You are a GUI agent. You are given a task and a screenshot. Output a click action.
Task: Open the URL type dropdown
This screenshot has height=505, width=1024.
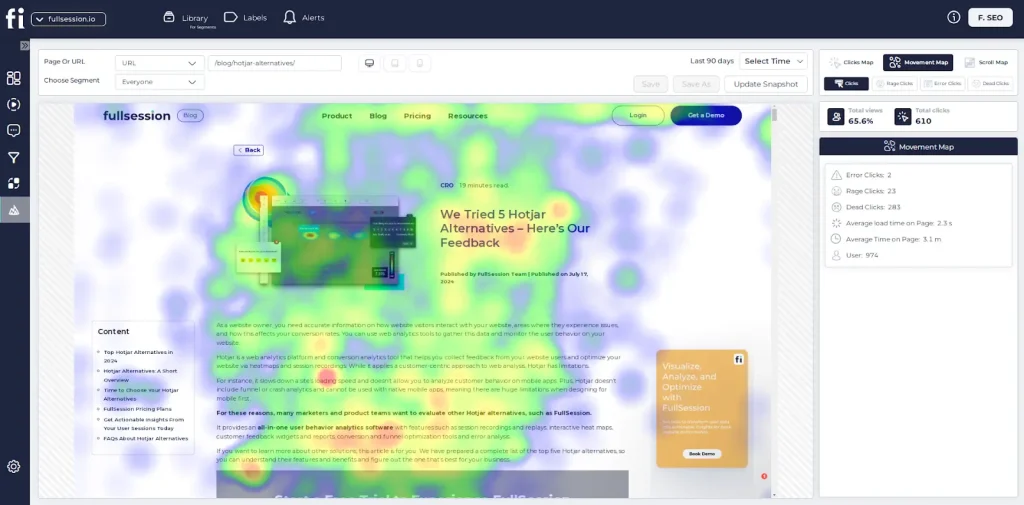159,63
